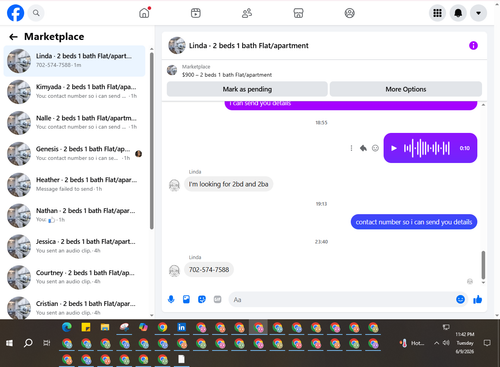Click More Options button
500x367 pixels.
406,89
